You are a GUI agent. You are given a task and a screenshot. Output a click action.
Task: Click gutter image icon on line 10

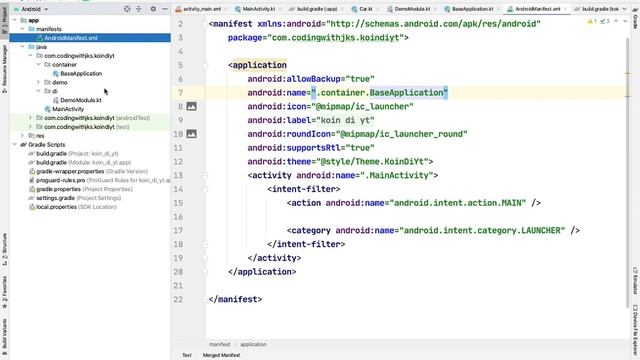click(191, 134)
